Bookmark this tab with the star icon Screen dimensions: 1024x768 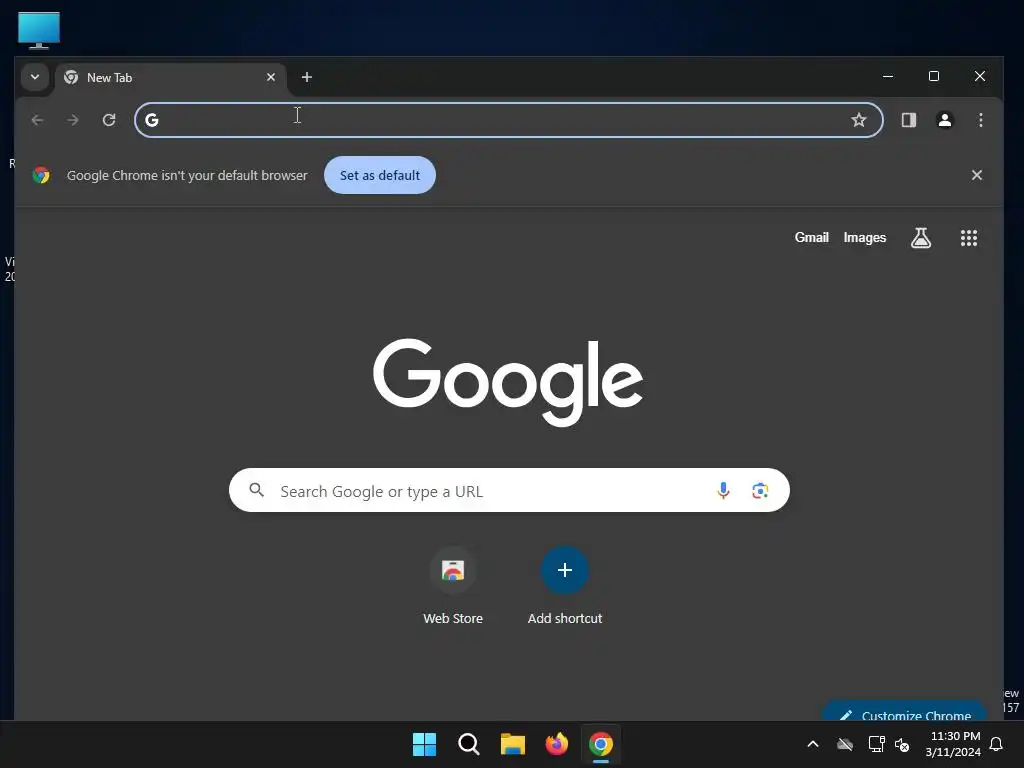click(859, 120)
